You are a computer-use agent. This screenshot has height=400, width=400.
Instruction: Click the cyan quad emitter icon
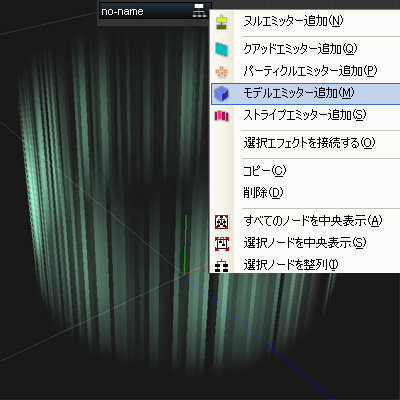222,49
